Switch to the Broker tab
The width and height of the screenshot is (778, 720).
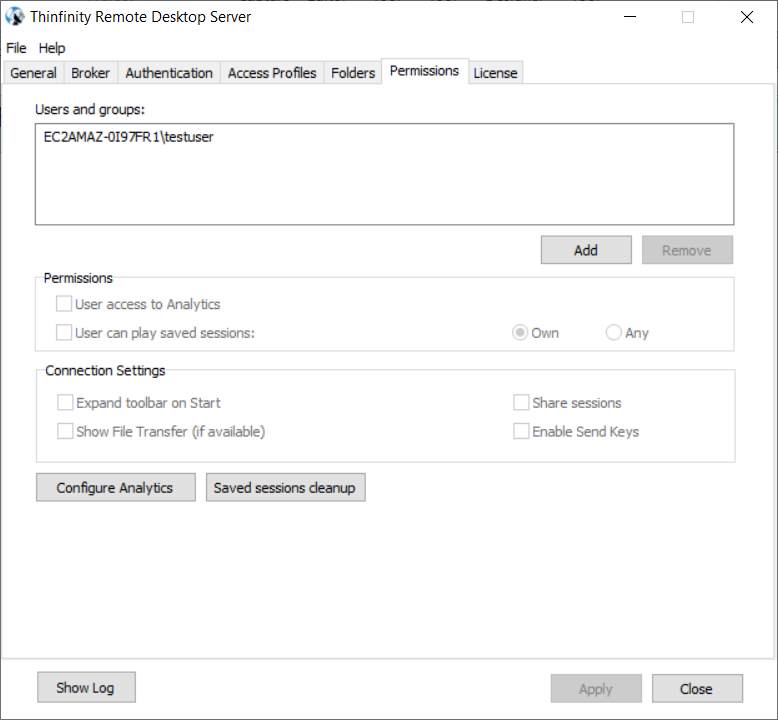(x=90, y=73)
